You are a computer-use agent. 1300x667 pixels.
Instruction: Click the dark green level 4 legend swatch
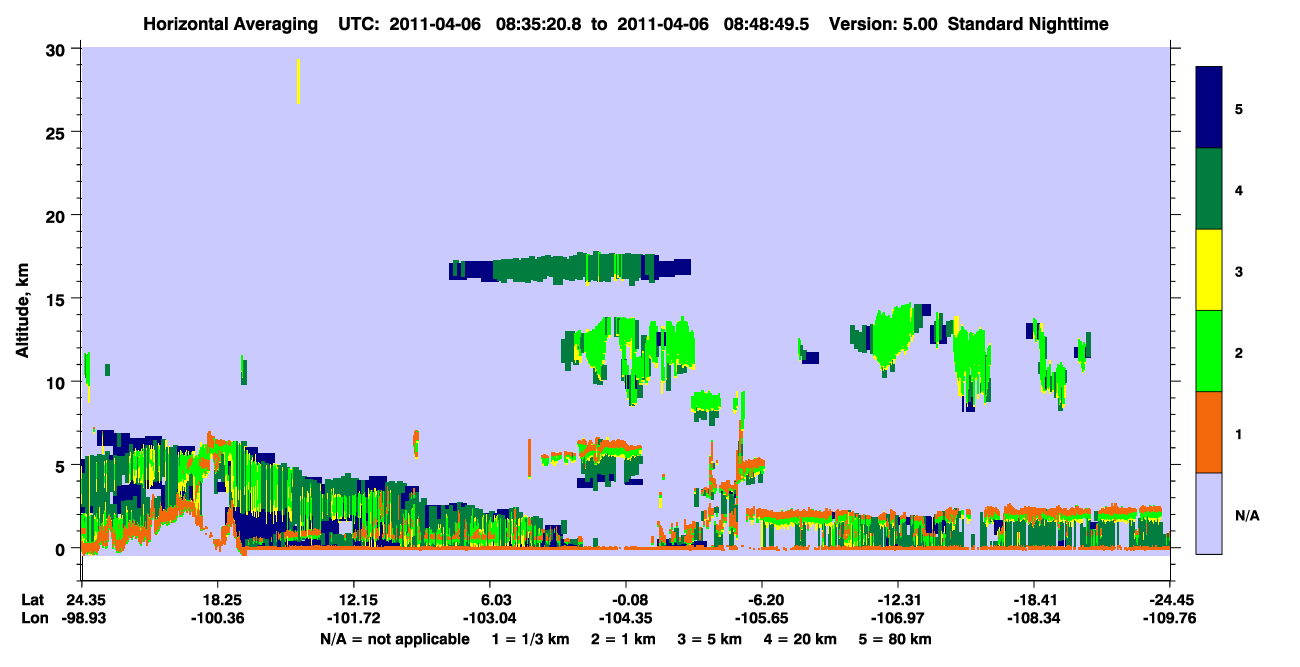pos(1209,189)
